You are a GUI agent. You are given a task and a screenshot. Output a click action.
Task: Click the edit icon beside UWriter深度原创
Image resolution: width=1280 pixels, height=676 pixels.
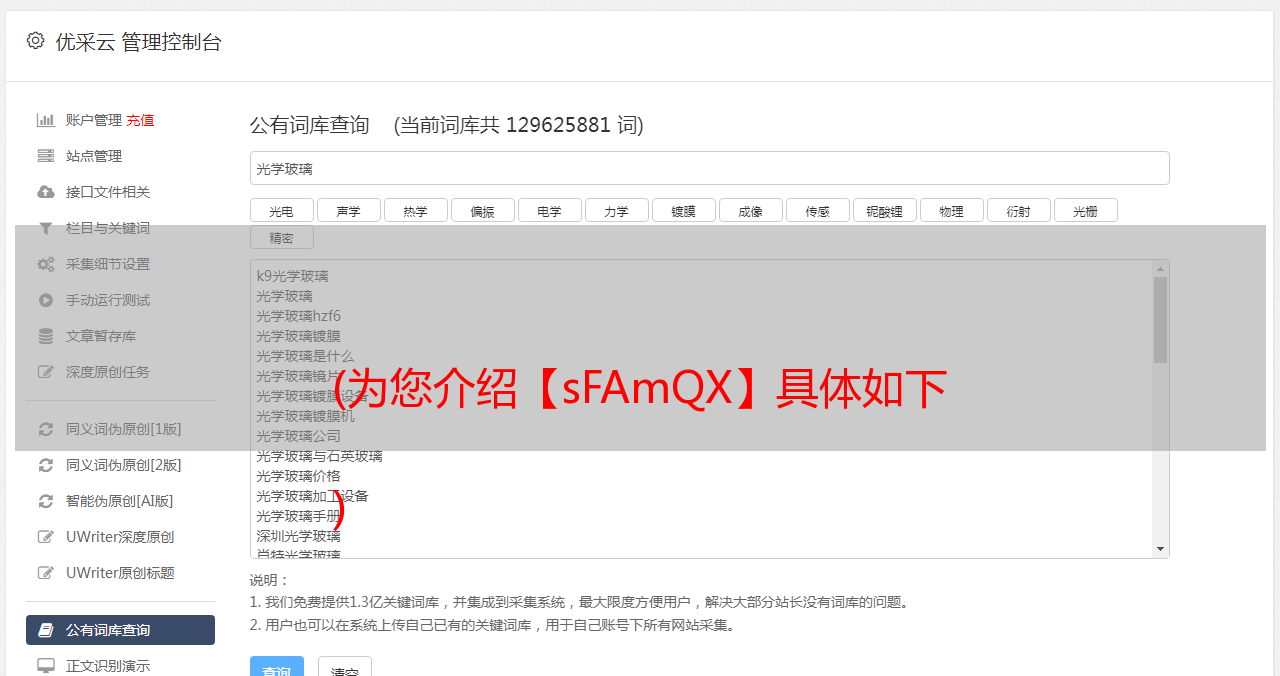(46, 537)
